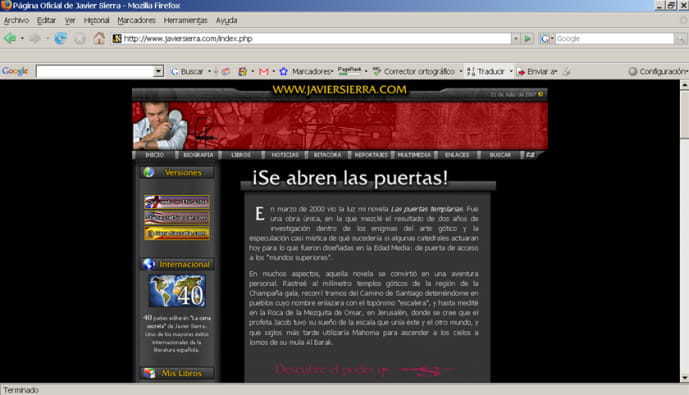Open the Historial menu
Image resolution: width=689 pixels, height=395 pixels.
[x=96, y=20]
